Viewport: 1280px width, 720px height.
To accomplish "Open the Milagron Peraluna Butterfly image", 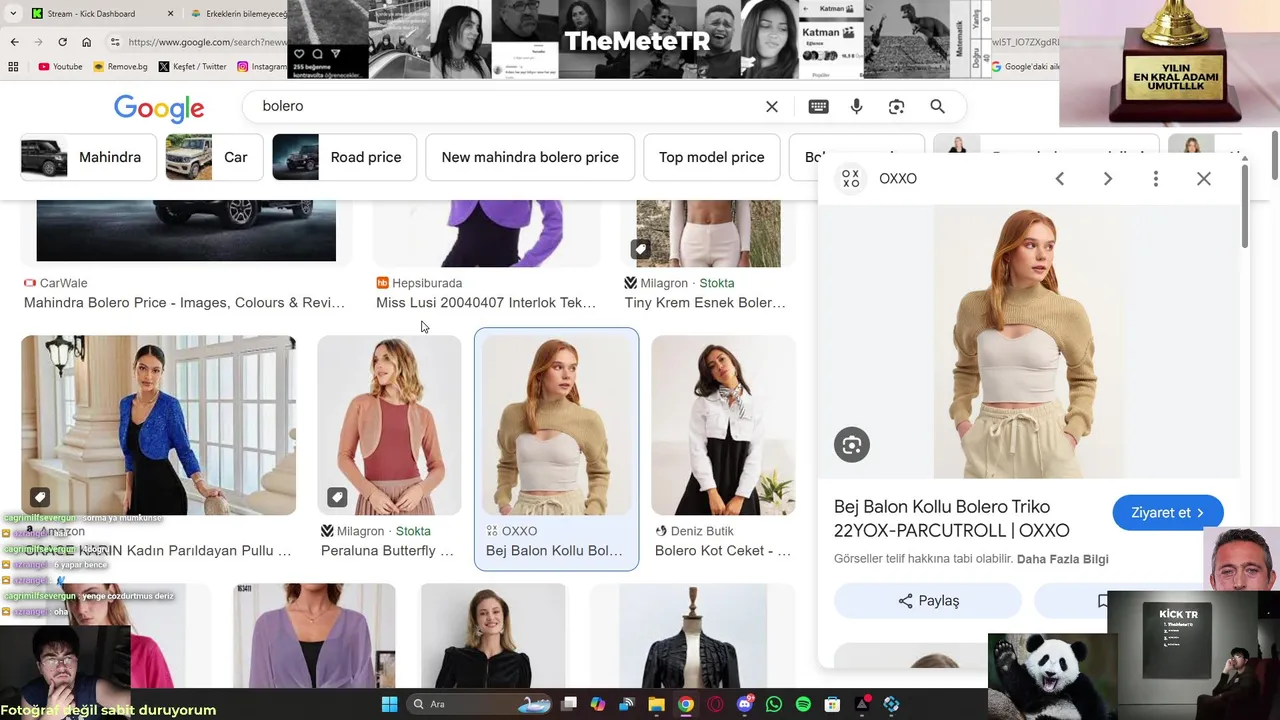I will tap(390, 425).
